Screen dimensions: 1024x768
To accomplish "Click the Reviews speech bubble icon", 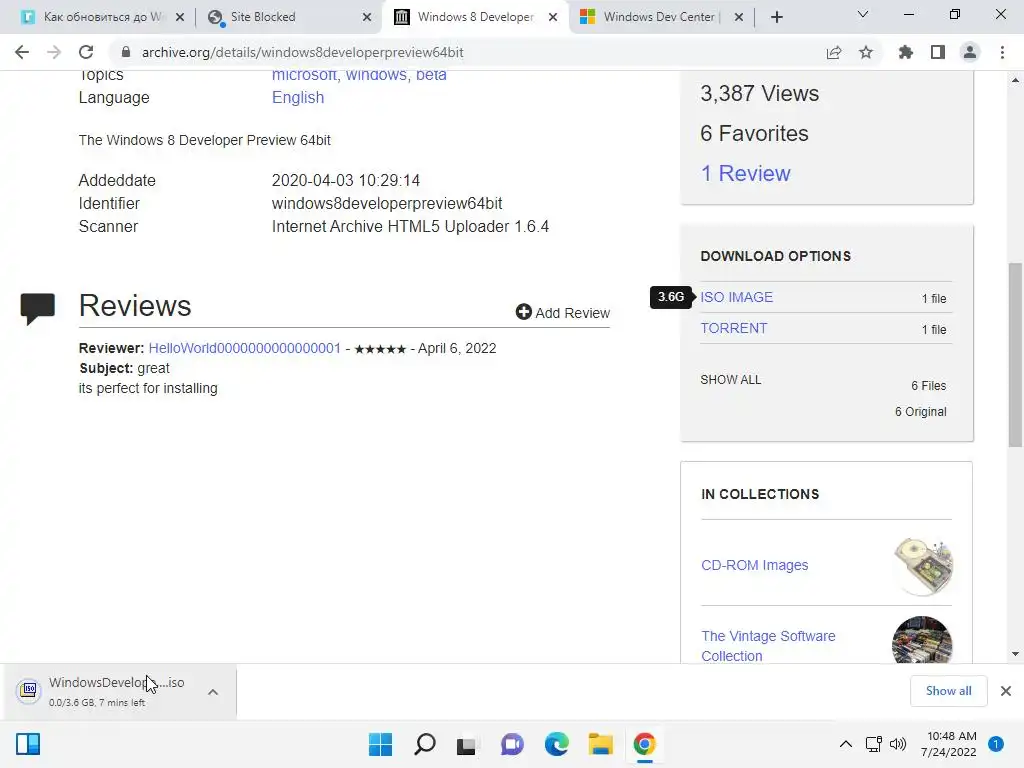I will tap(38, 309).
